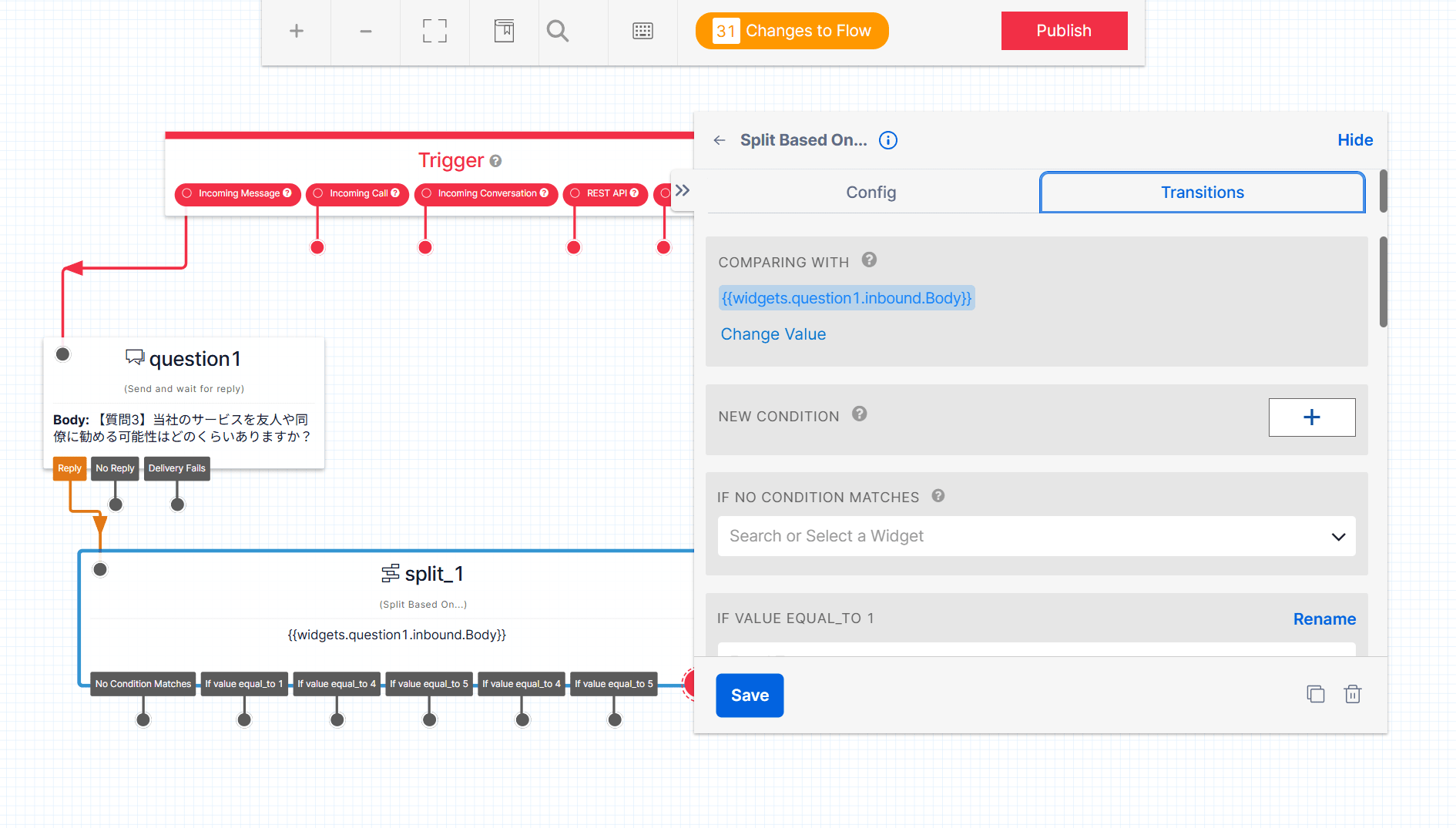1456x828 pixels.
Task: Show keyboard shortcuts icon
Action: click(642, 31)
